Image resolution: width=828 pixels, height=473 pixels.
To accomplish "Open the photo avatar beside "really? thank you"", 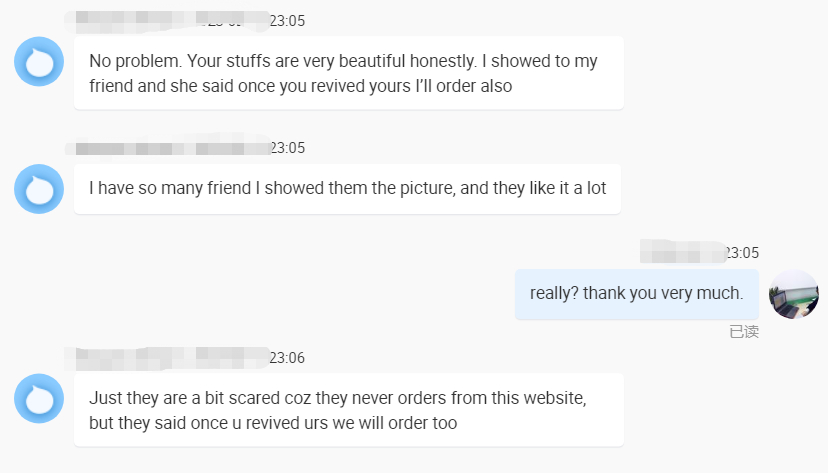I will pyautogui.click(x=794, y=294).
